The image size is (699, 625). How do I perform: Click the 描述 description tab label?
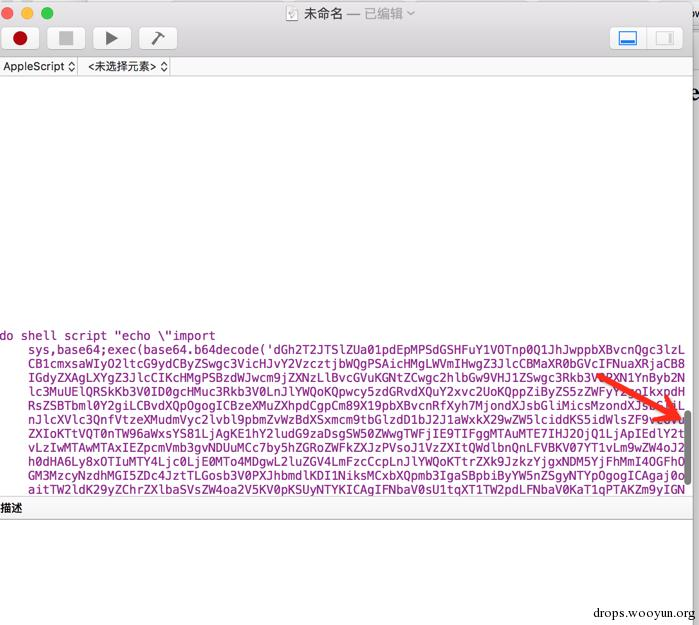pyautogui.click(x=11, y=508)
